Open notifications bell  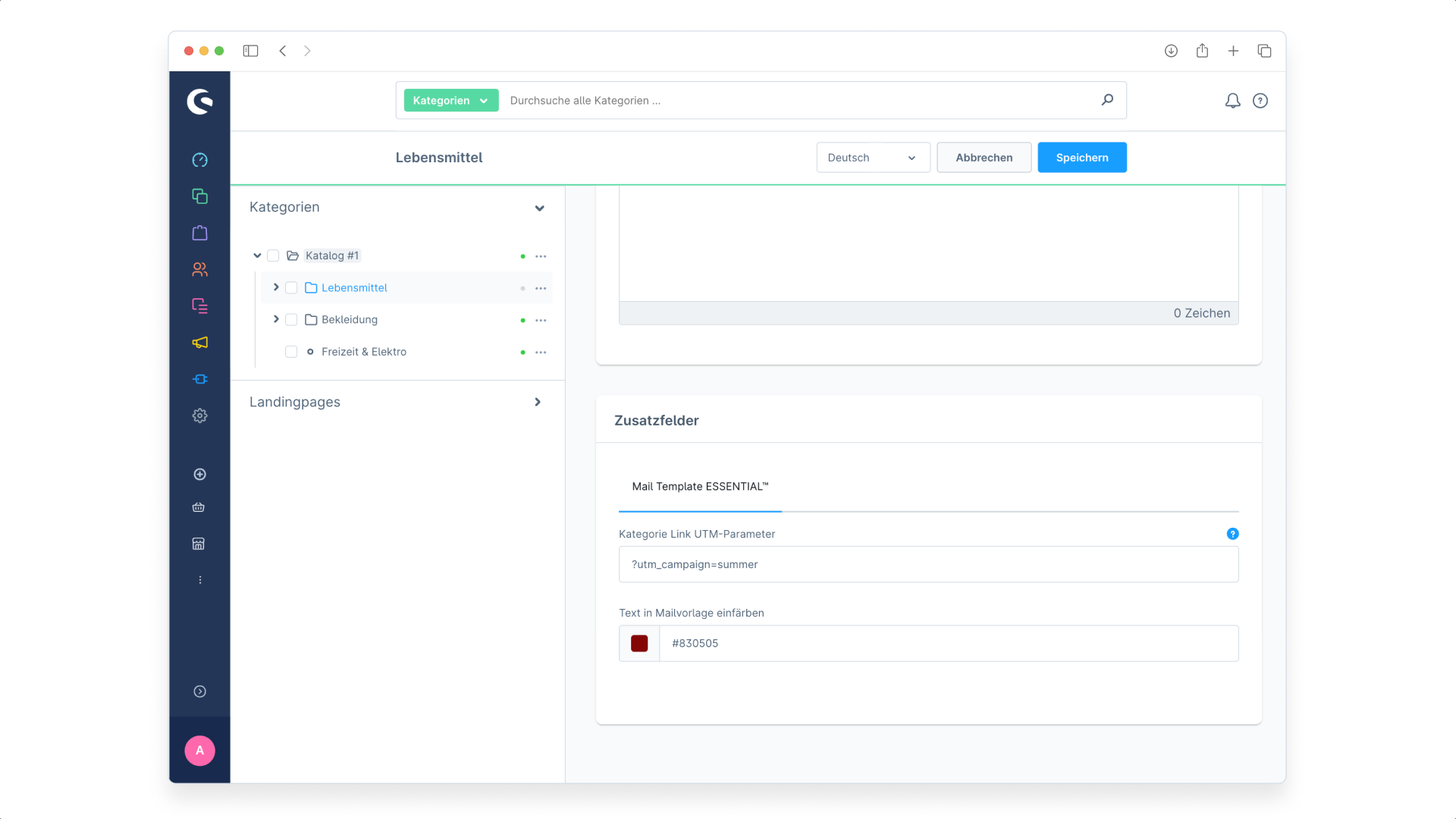pos(1233,101)
